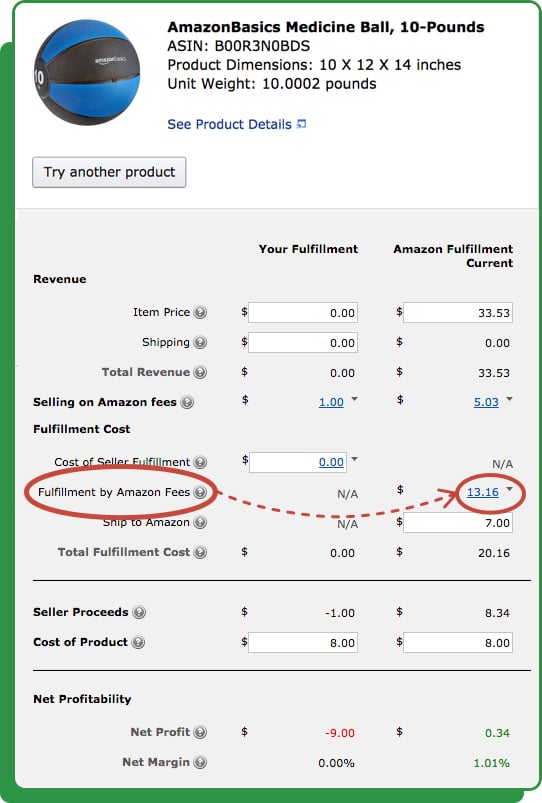Select the Ship to Amazon 7.00 field
Viewport: 542px width, 803px height.
(458, 523)
